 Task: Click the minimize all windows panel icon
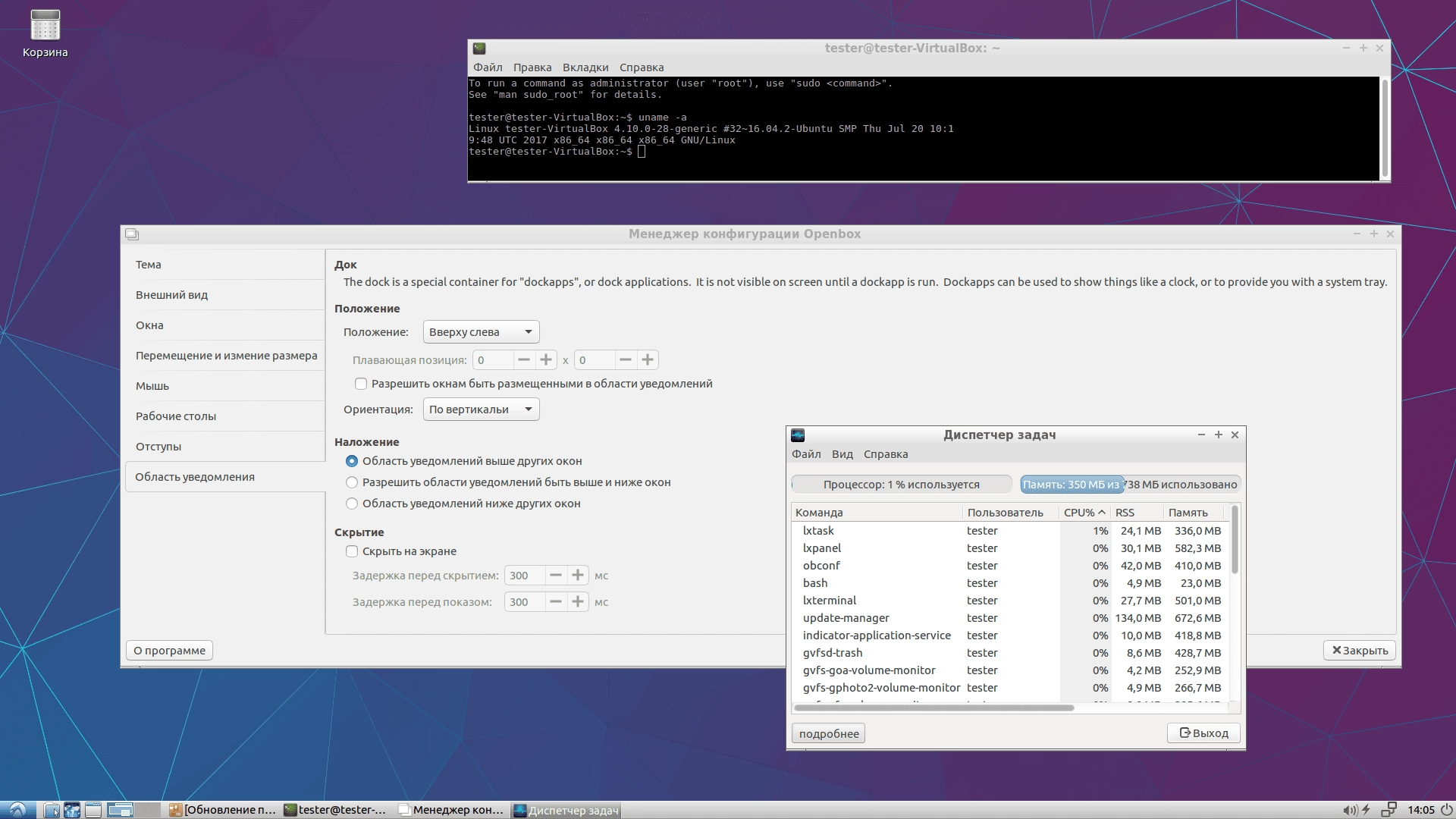coord(93,810)
